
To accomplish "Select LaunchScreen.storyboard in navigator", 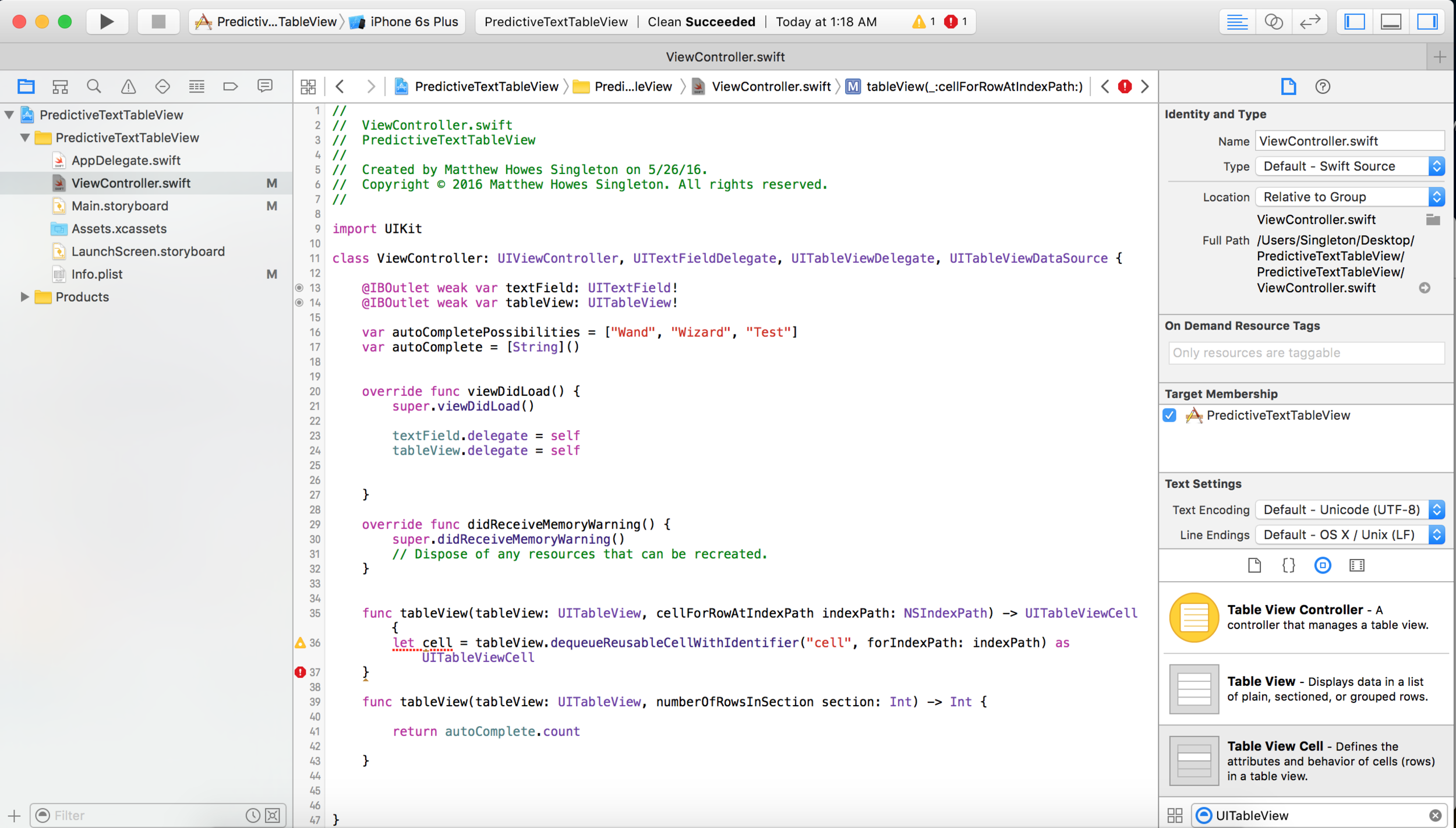I will pos(148,251).
